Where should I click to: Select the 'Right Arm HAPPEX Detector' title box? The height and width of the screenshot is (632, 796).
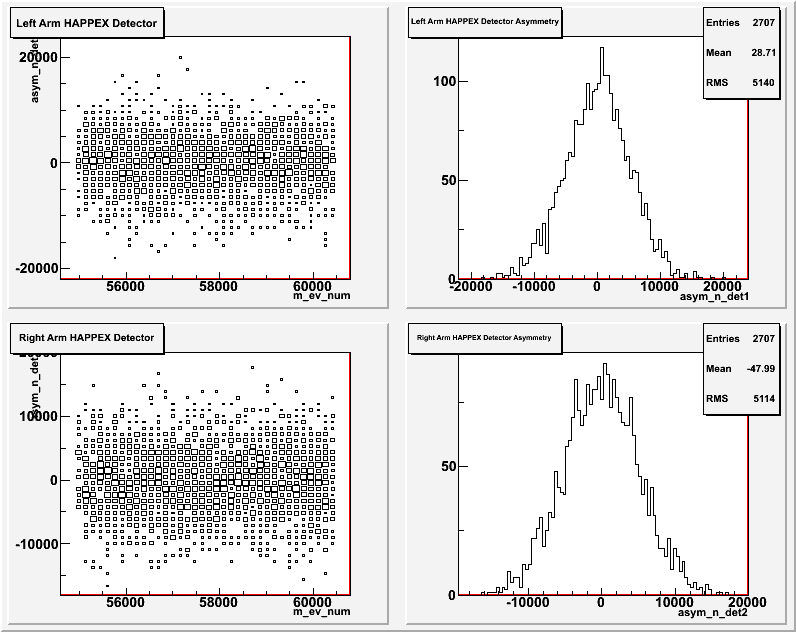tap(87, 338)
